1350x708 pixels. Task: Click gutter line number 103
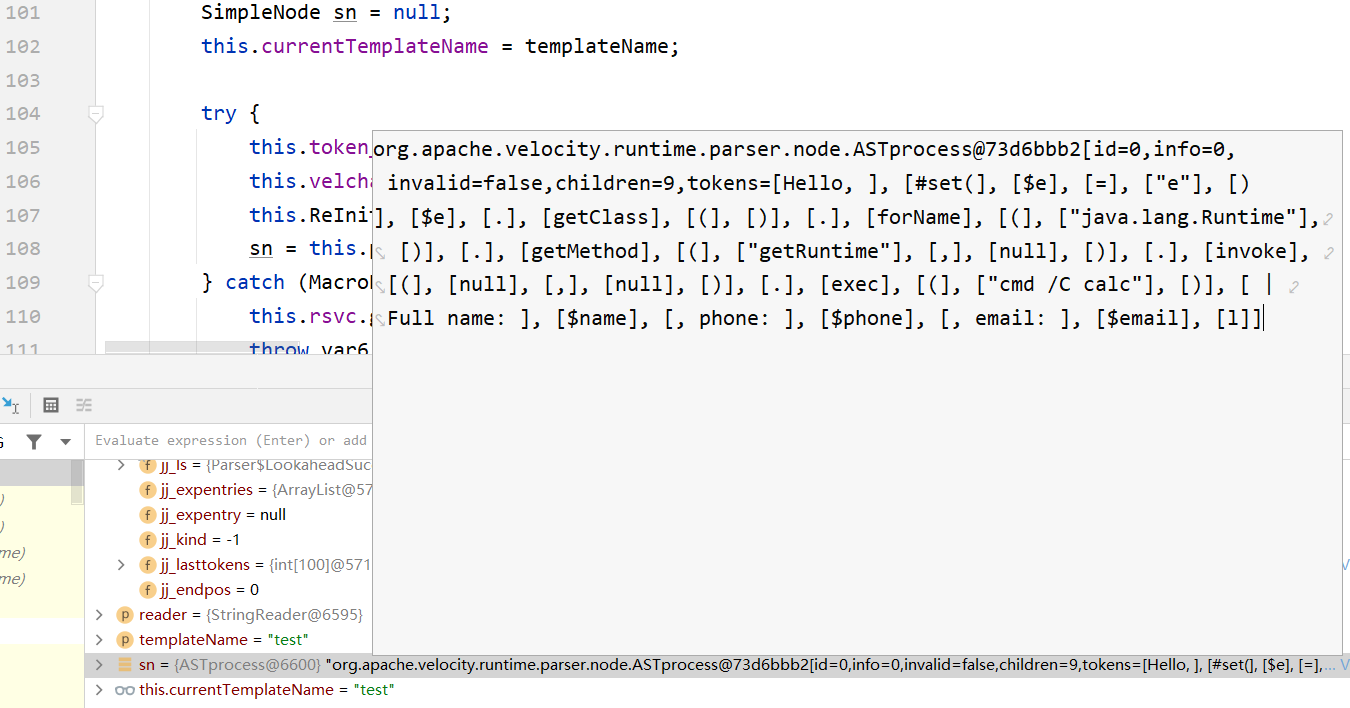point(23,80)
